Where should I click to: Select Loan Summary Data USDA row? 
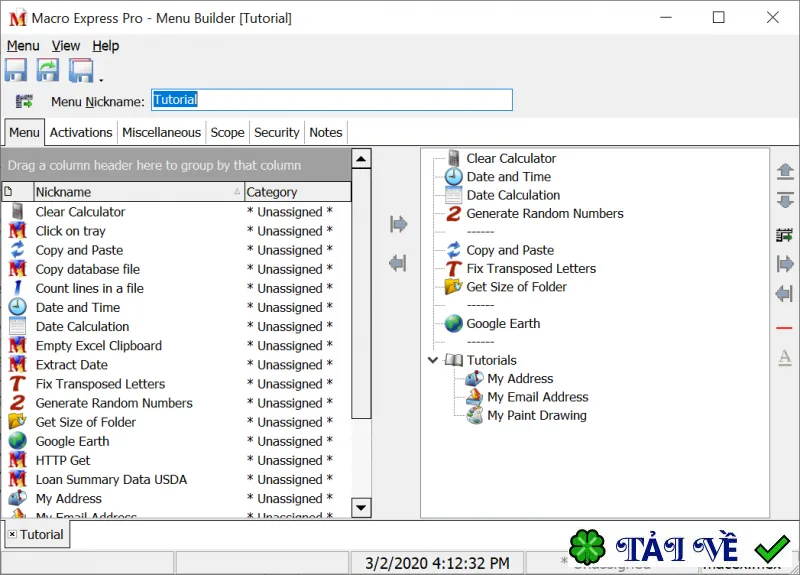[x=177, y=480]
